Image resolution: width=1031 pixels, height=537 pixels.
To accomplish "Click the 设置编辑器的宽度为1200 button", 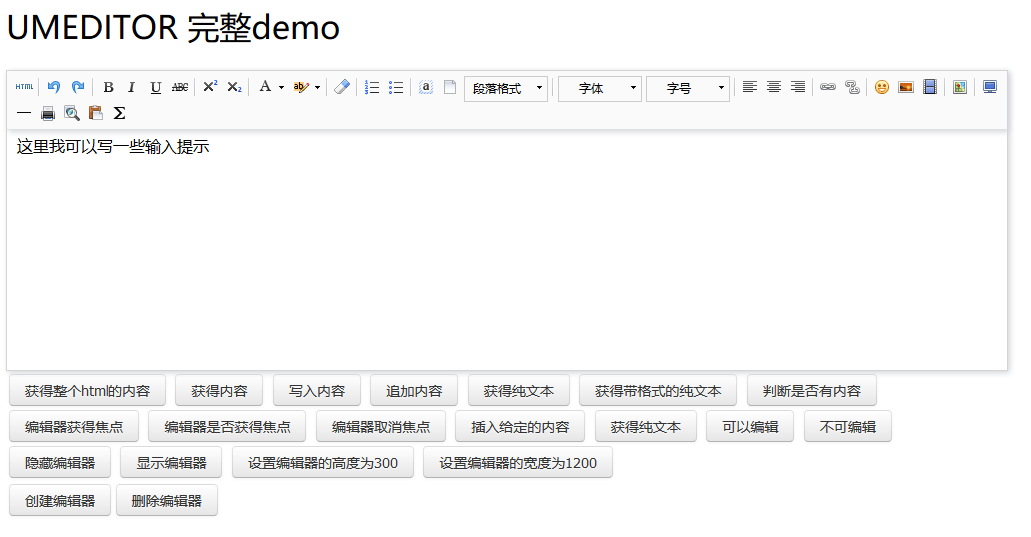I will [x=518, y=463].
